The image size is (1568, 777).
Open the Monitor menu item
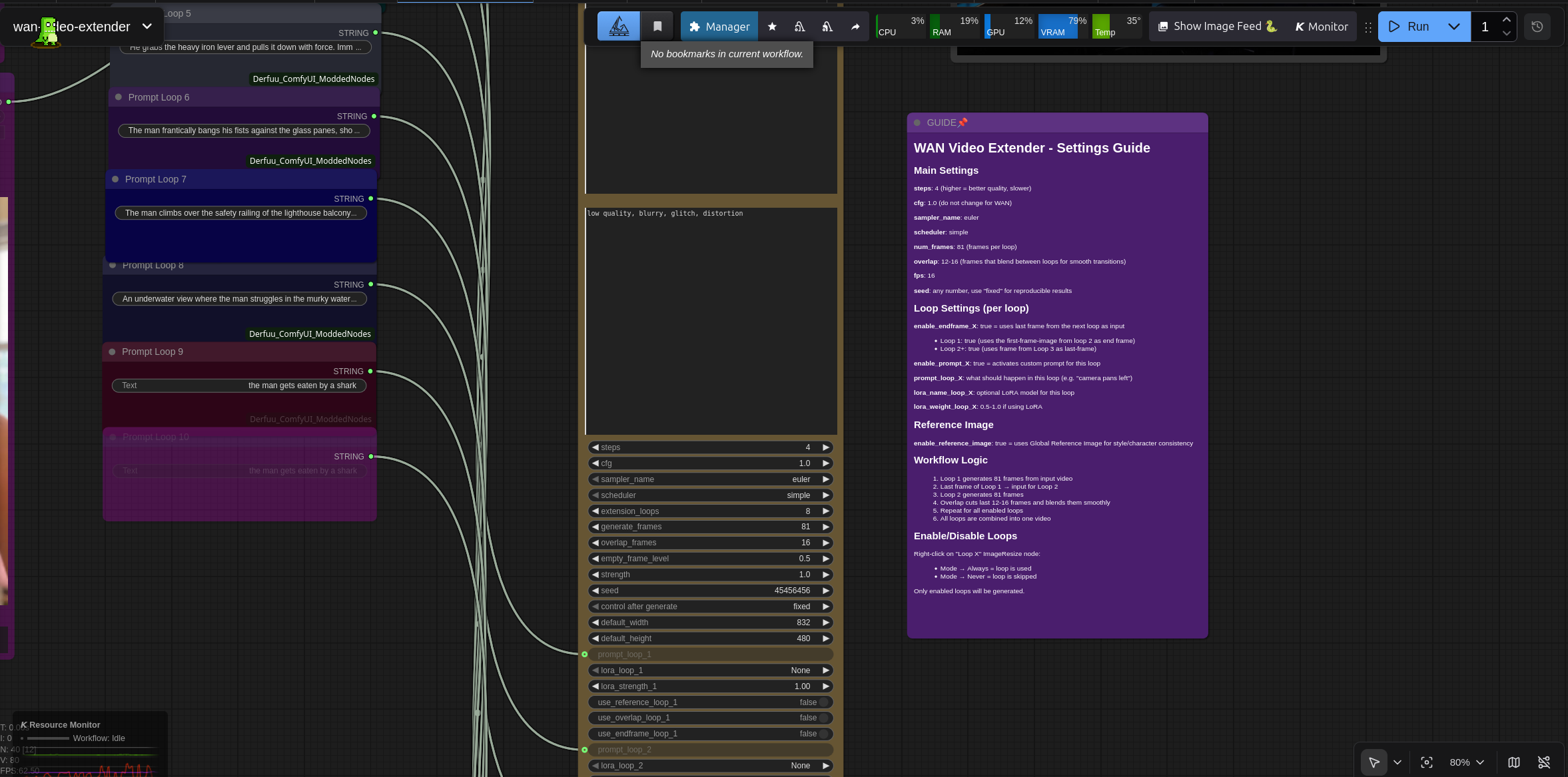coord(1322,27)
